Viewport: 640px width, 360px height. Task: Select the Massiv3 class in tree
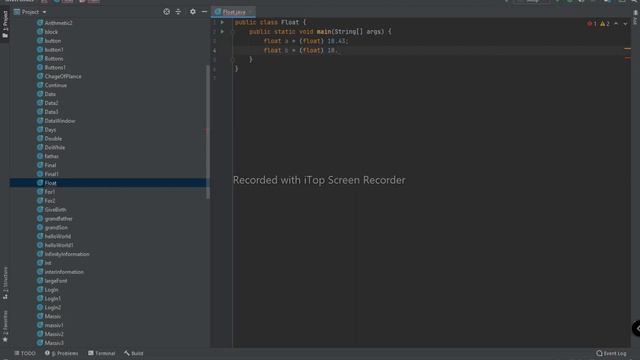click(50, 343)
